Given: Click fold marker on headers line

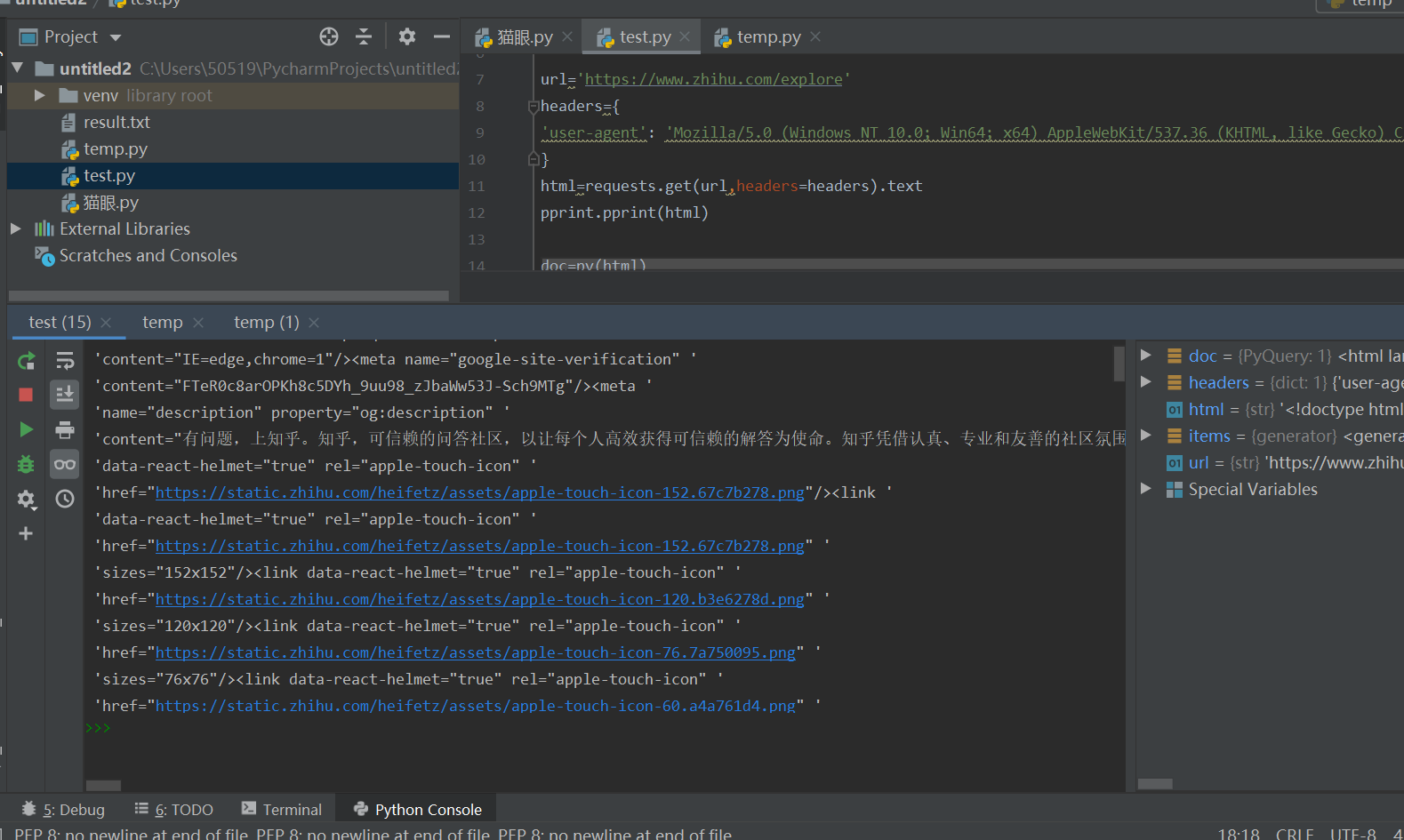Looking at the screenshot, I should point(534,107).
